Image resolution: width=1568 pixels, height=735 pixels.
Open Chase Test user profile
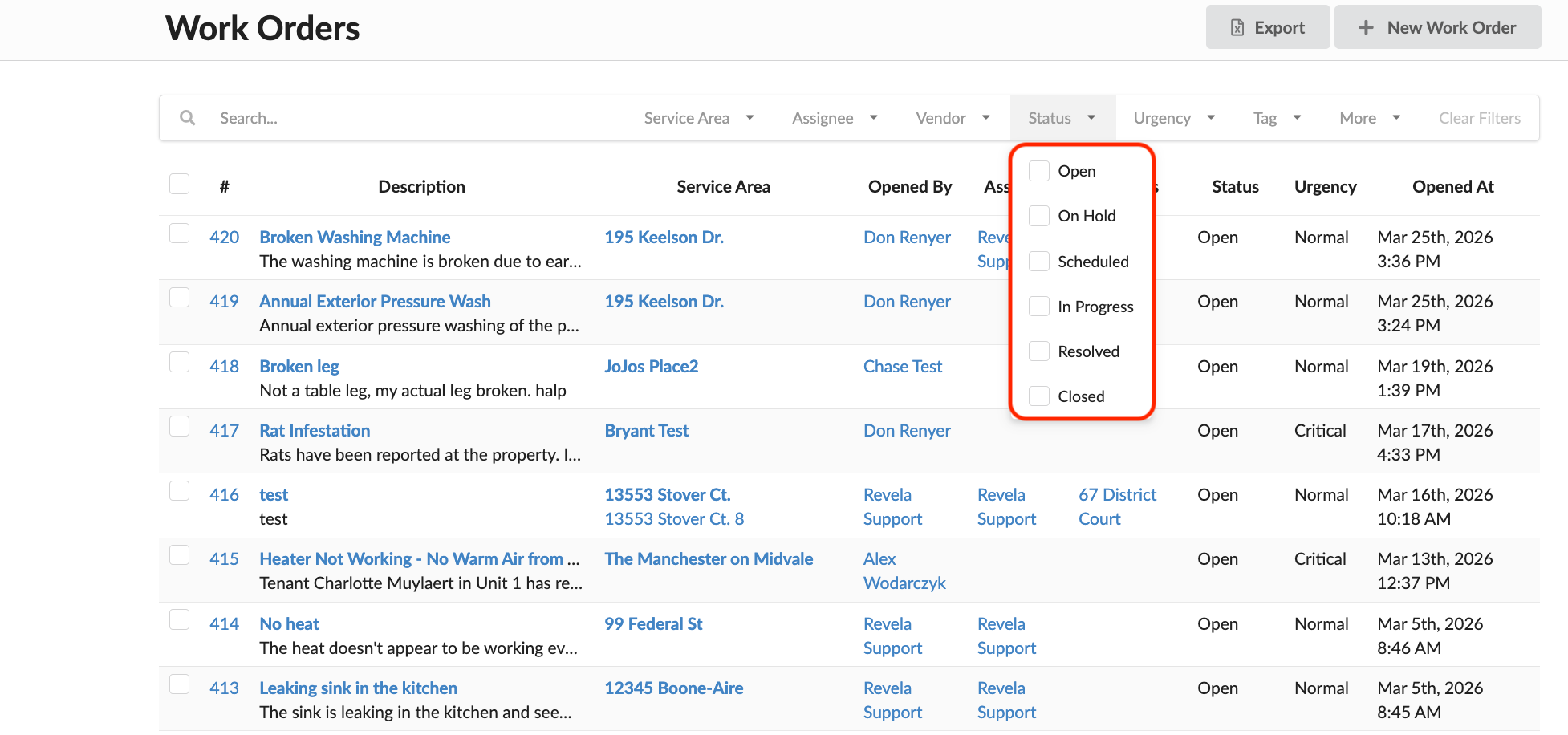(903, 367)
